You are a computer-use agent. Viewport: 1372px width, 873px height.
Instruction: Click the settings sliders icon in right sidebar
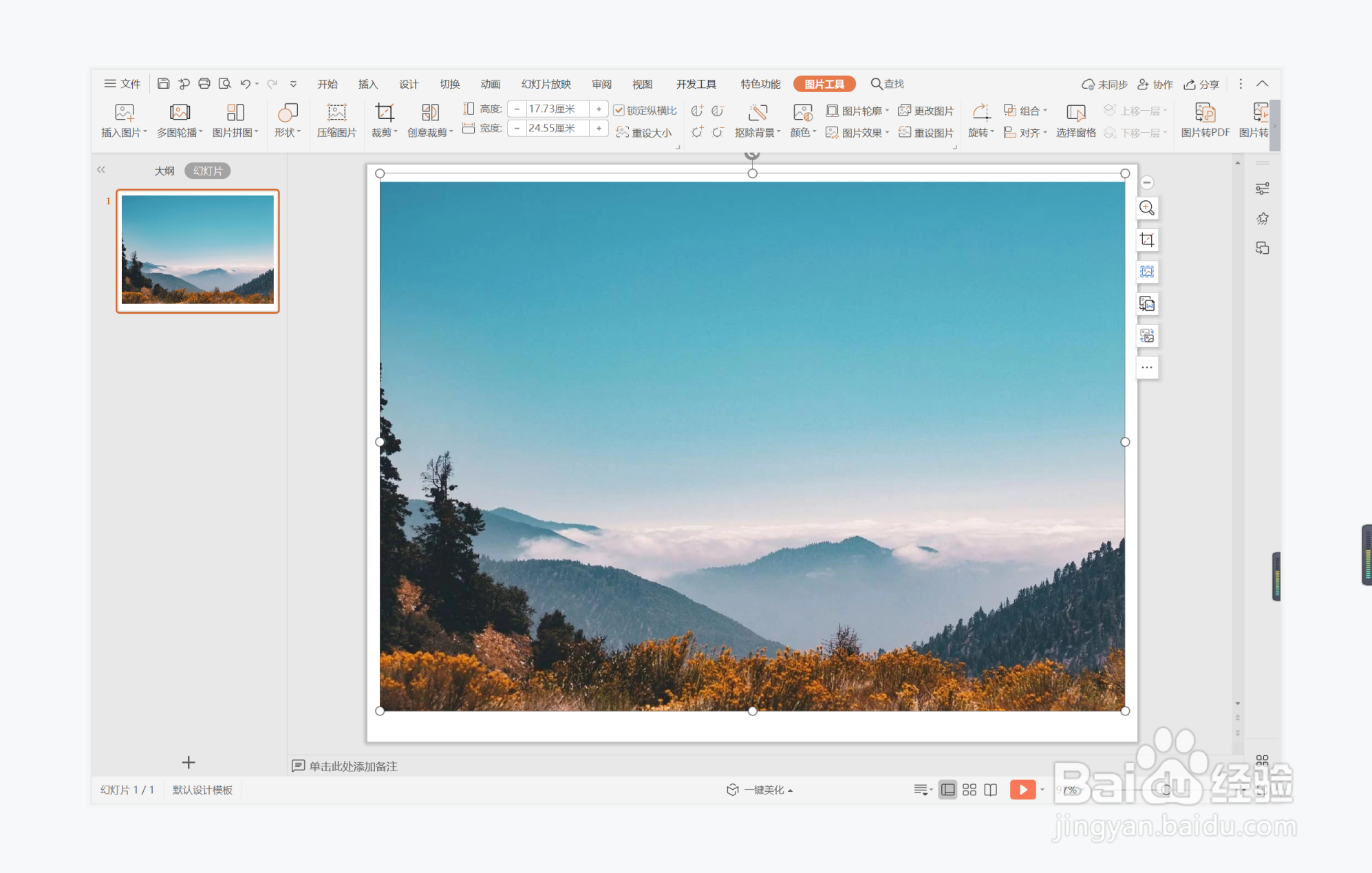click(x=1262, y=188)
